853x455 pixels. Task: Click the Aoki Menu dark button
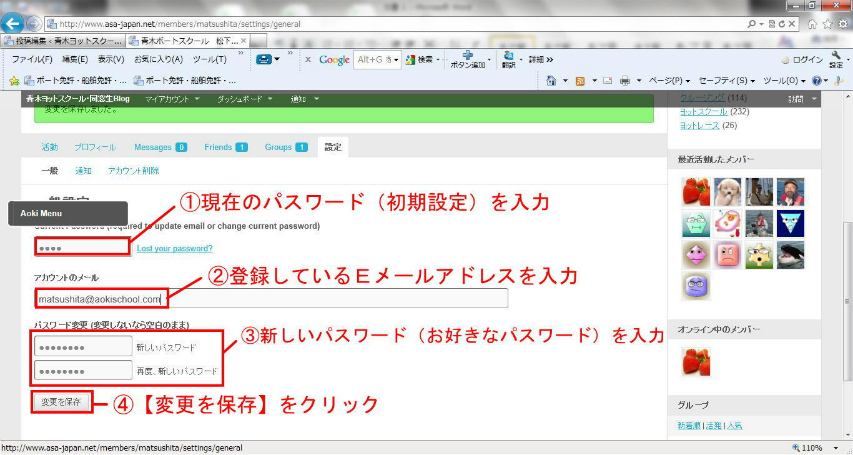(x=67, y=213)
